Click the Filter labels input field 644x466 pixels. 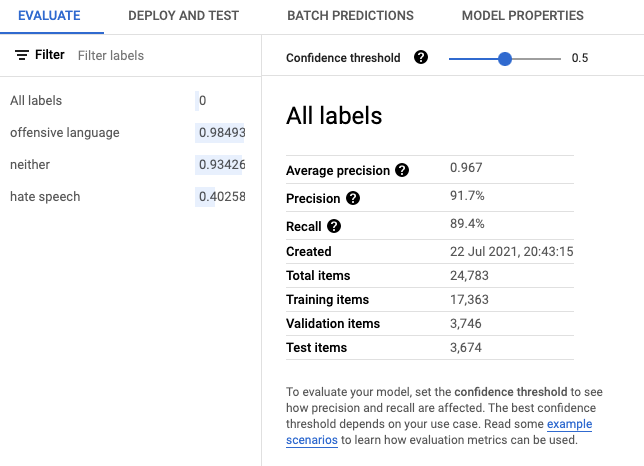point(164,55)
